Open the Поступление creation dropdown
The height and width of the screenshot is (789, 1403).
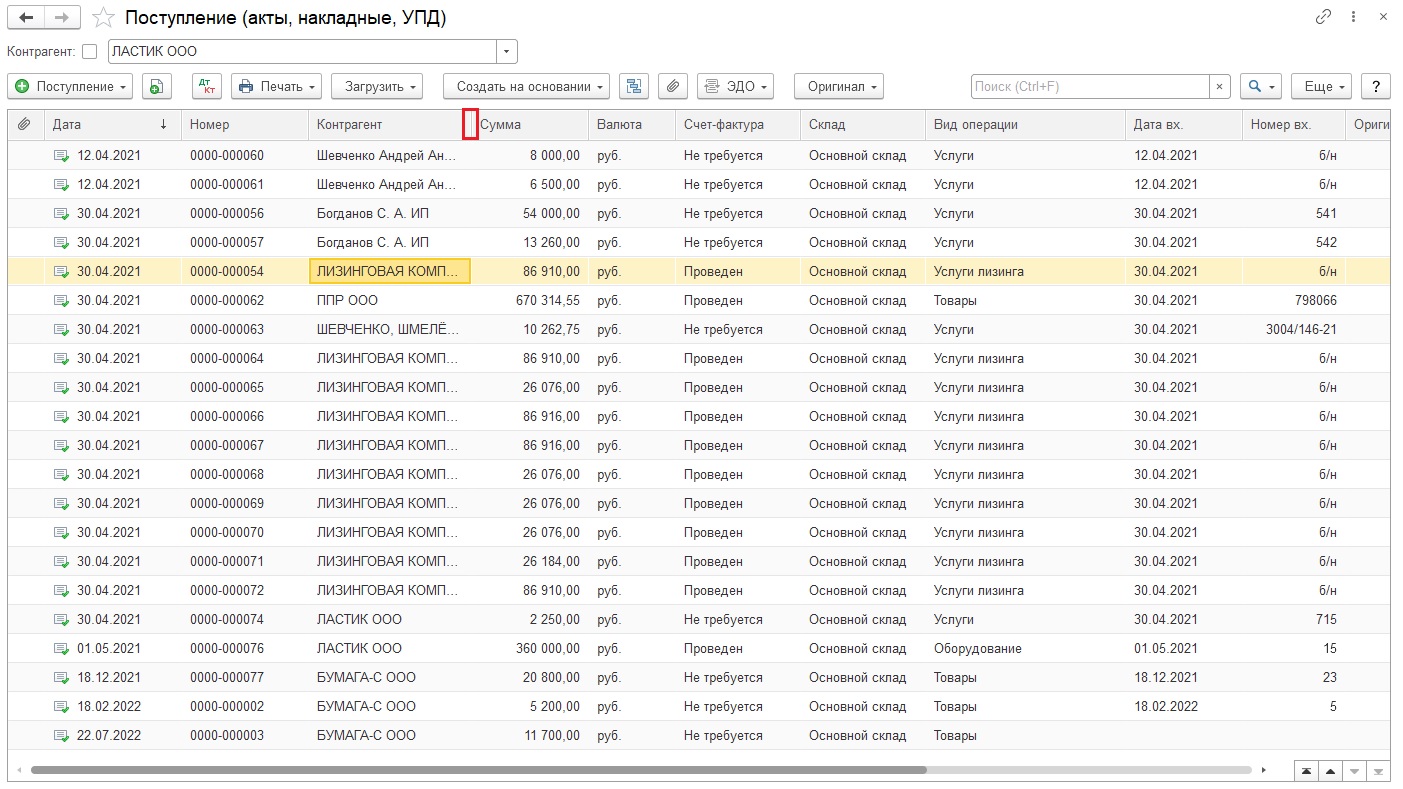(70, 87)
